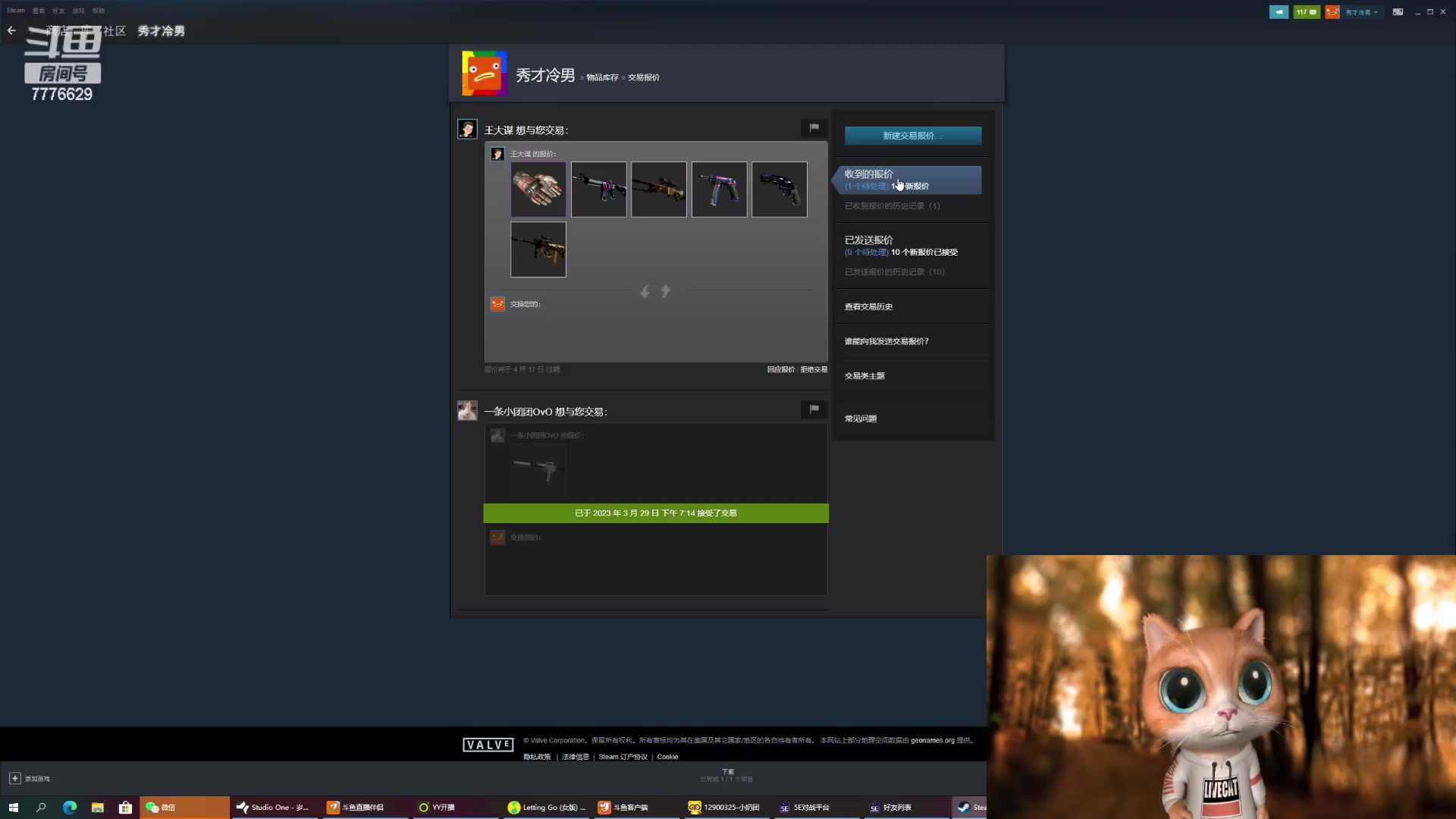
Task: Select the gloves item thumbnail
Action: click(x=538, y=190)
